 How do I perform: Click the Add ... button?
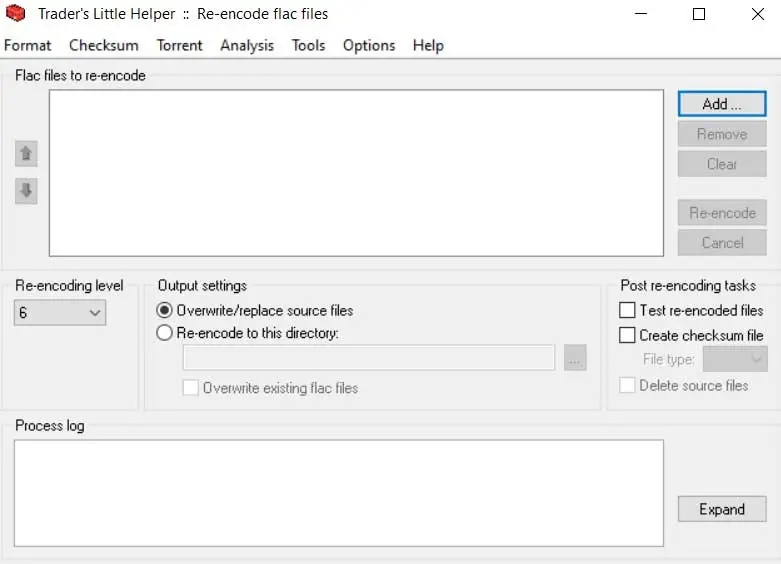click(x=722, y=104)
